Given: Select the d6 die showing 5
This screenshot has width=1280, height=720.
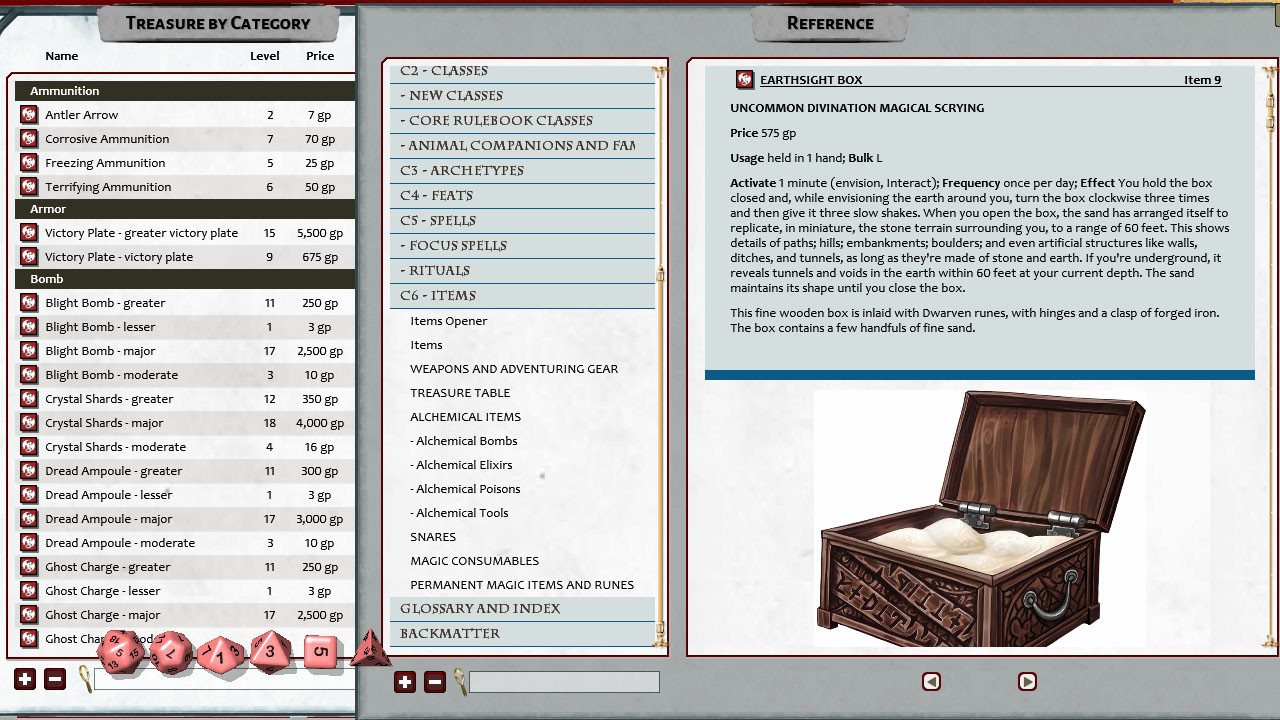Looking at the screenshot, I should point(320,652).
